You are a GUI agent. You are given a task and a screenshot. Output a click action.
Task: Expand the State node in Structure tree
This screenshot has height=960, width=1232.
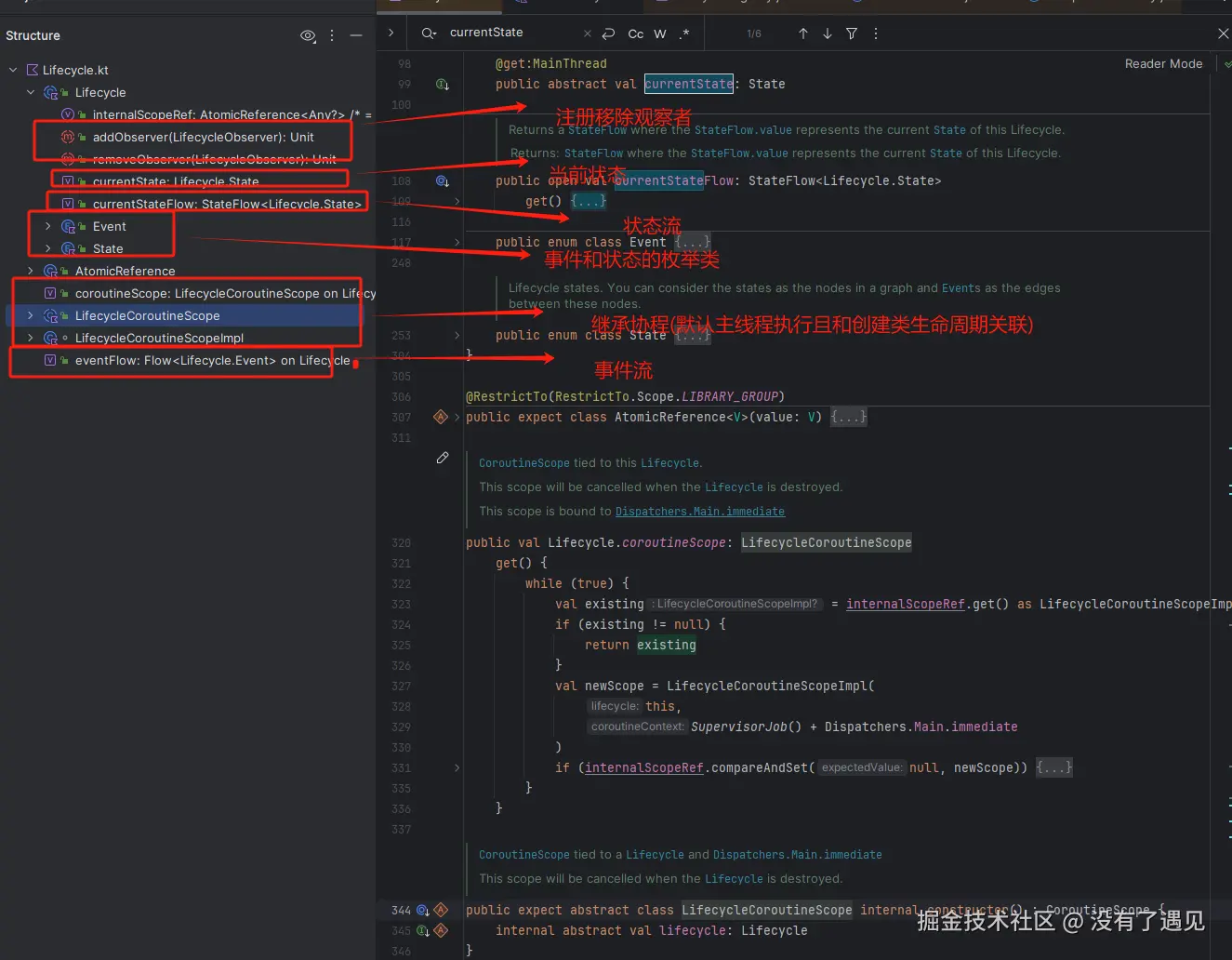click(x=48, y=248)
